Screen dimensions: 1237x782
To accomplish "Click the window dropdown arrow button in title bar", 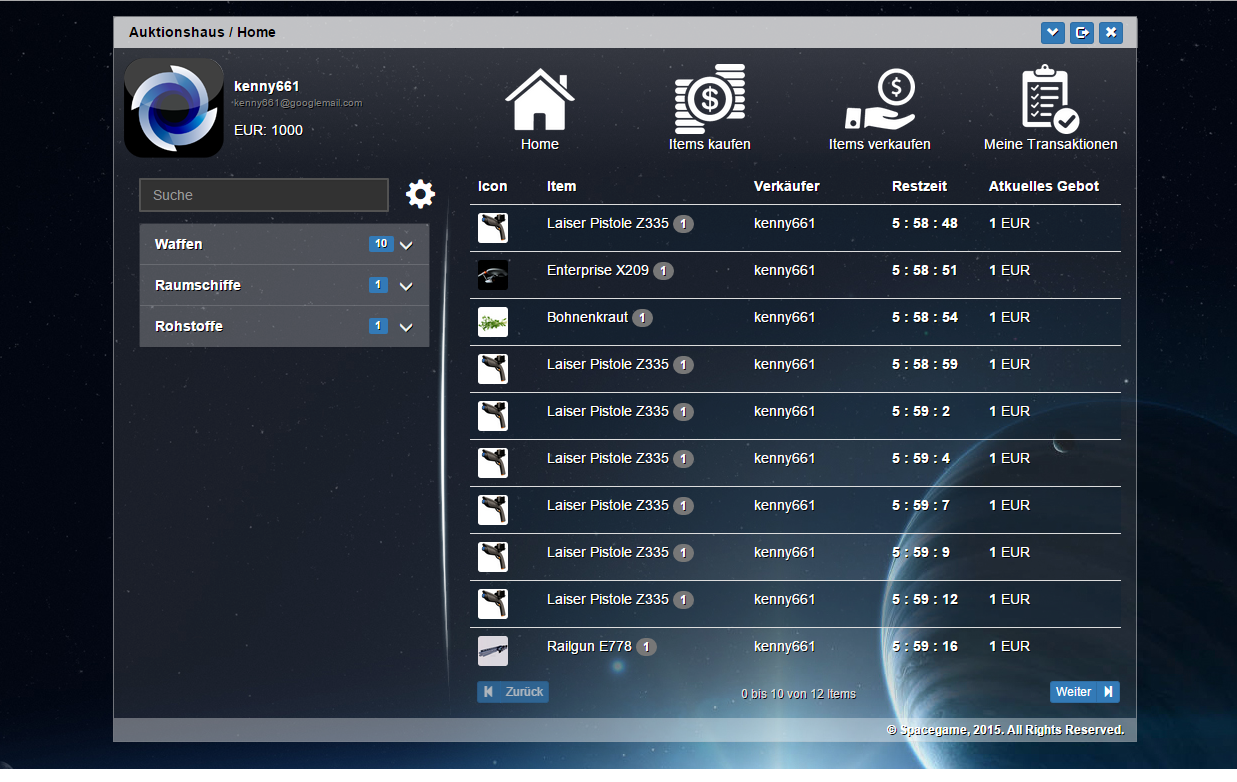I will [1052, 33].
